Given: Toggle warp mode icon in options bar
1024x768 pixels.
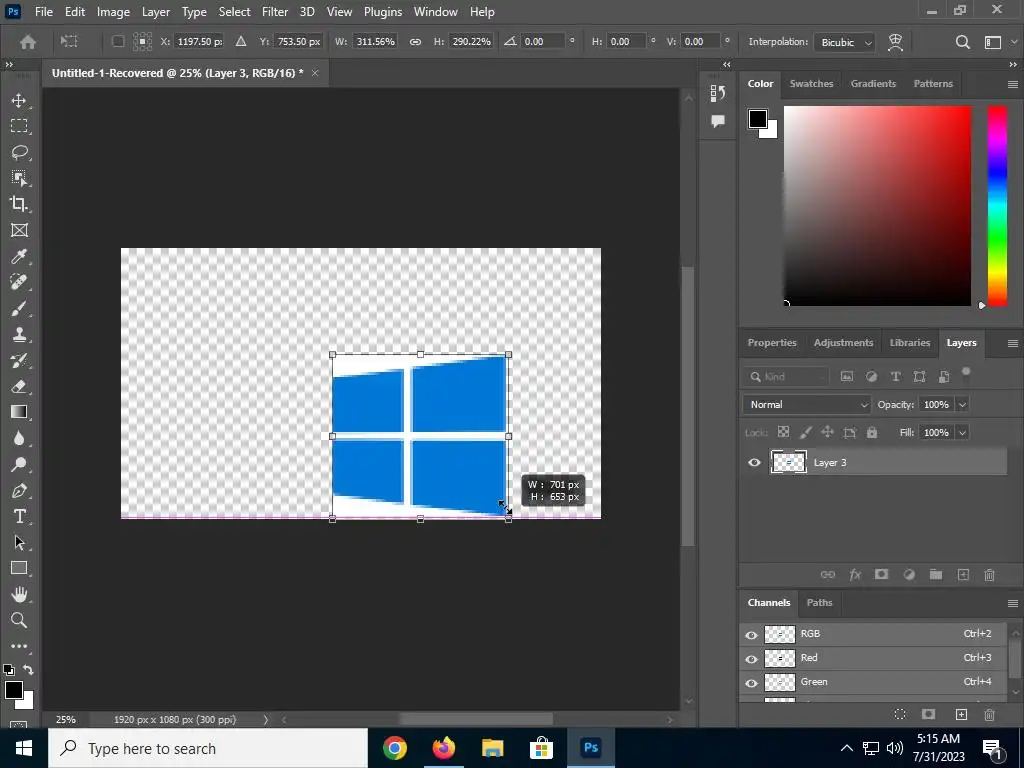Looking at the screenshot, I should [895, 42].
